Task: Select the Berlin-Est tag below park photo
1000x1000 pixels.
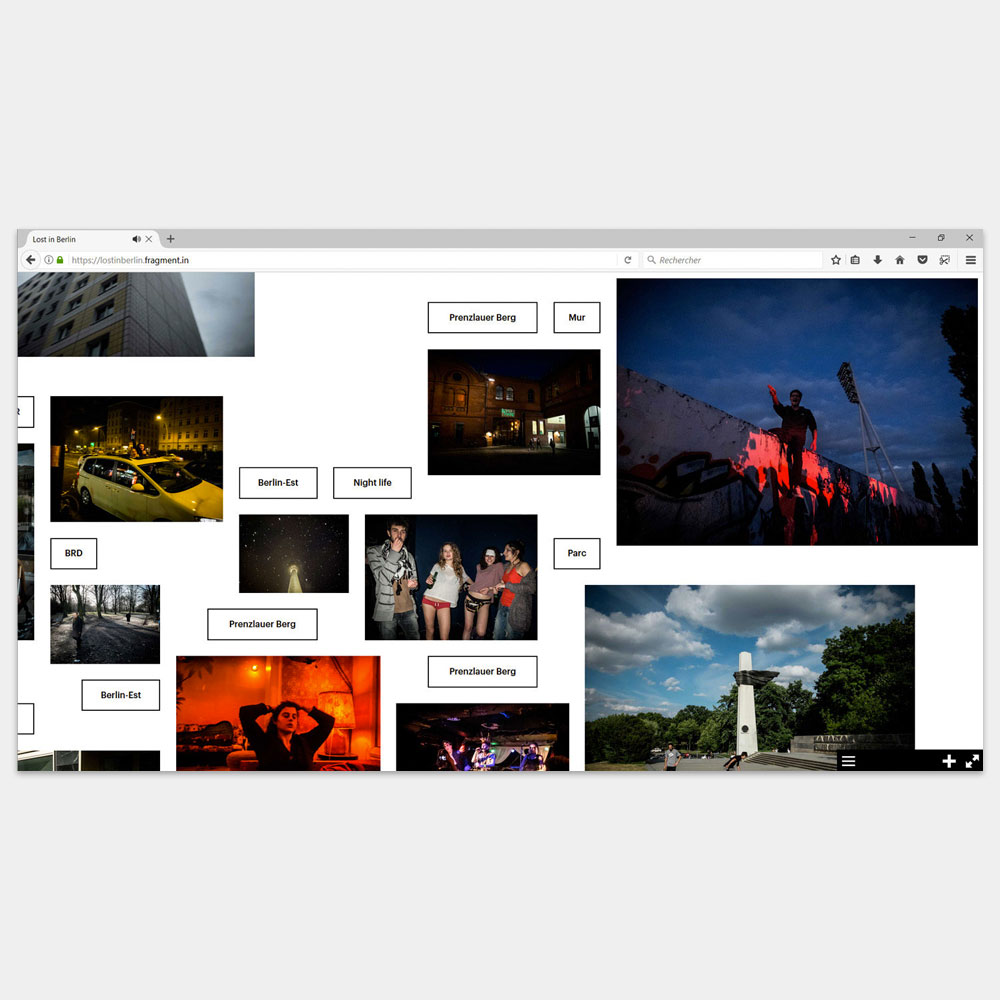Action: point(121,695)
